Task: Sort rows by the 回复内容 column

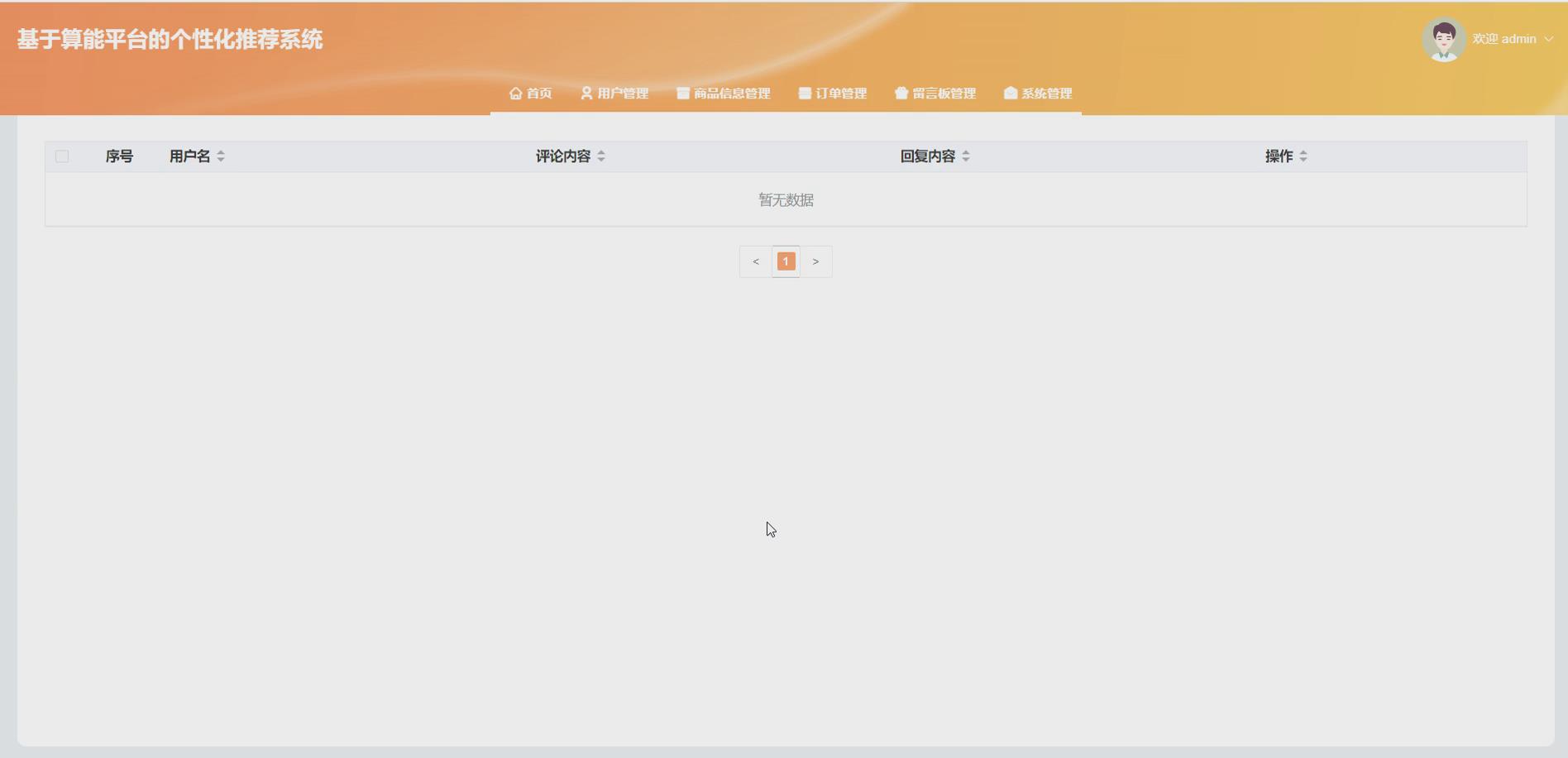Action: click(x=966, y=156)
